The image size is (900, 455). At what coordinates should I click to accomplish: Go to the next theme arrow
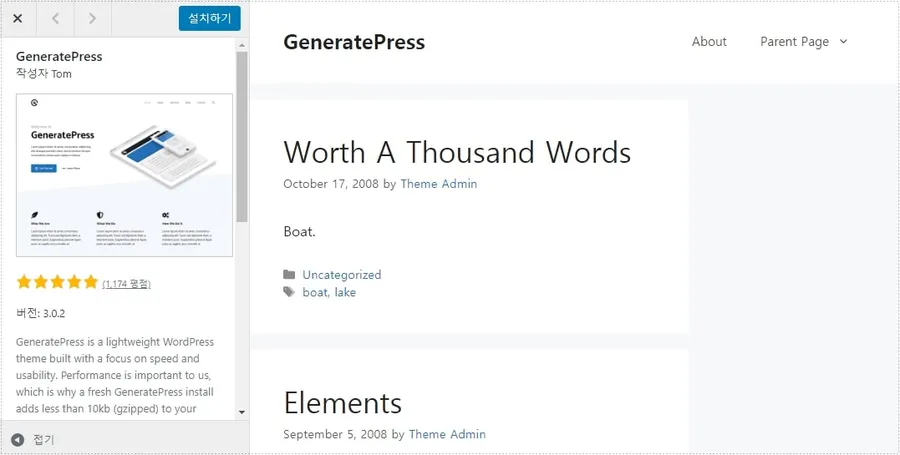[92, 18]
